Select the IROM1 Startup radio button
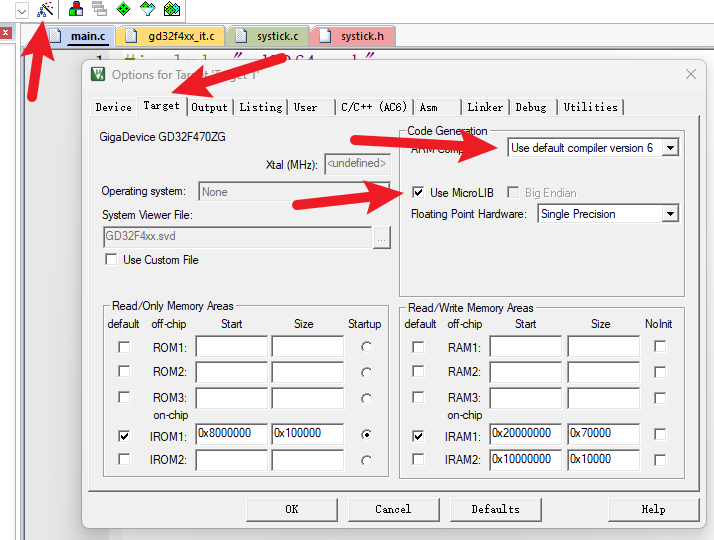 367,434
